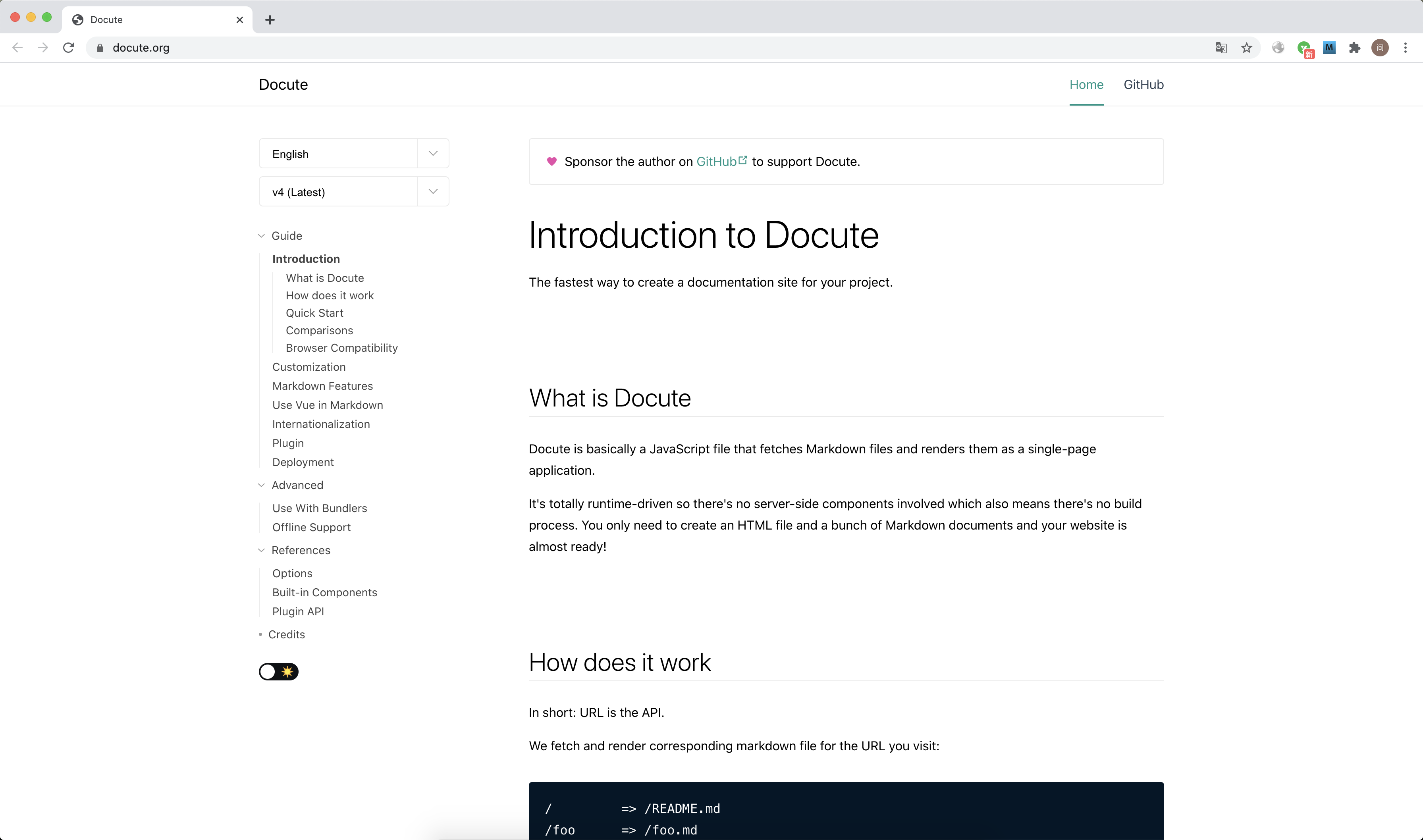Open a new tab with plus icon
The image size is (1423, 840).
[270, 20]
